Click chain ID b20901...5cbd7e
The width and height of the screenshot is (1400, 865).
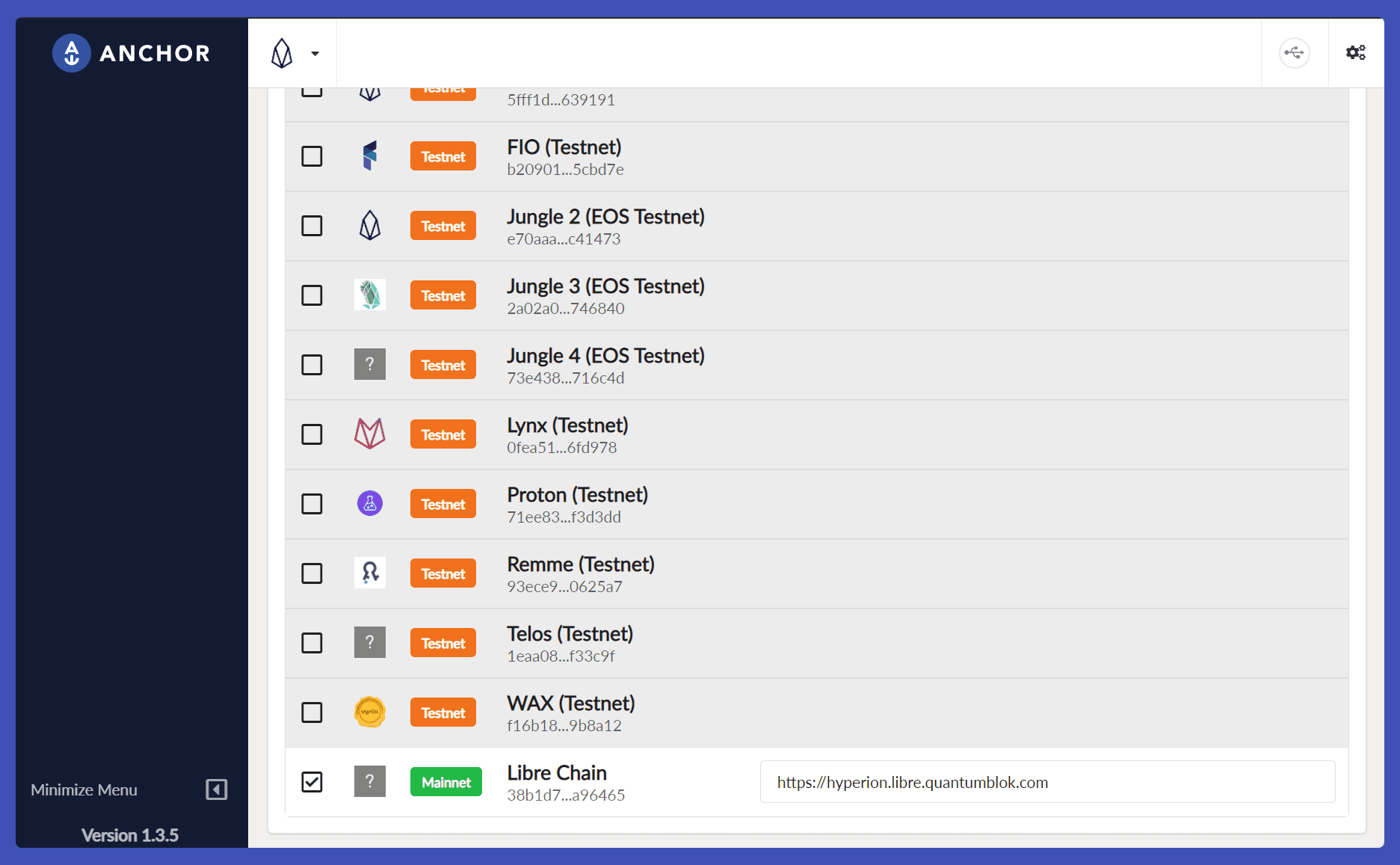[566, 170]
